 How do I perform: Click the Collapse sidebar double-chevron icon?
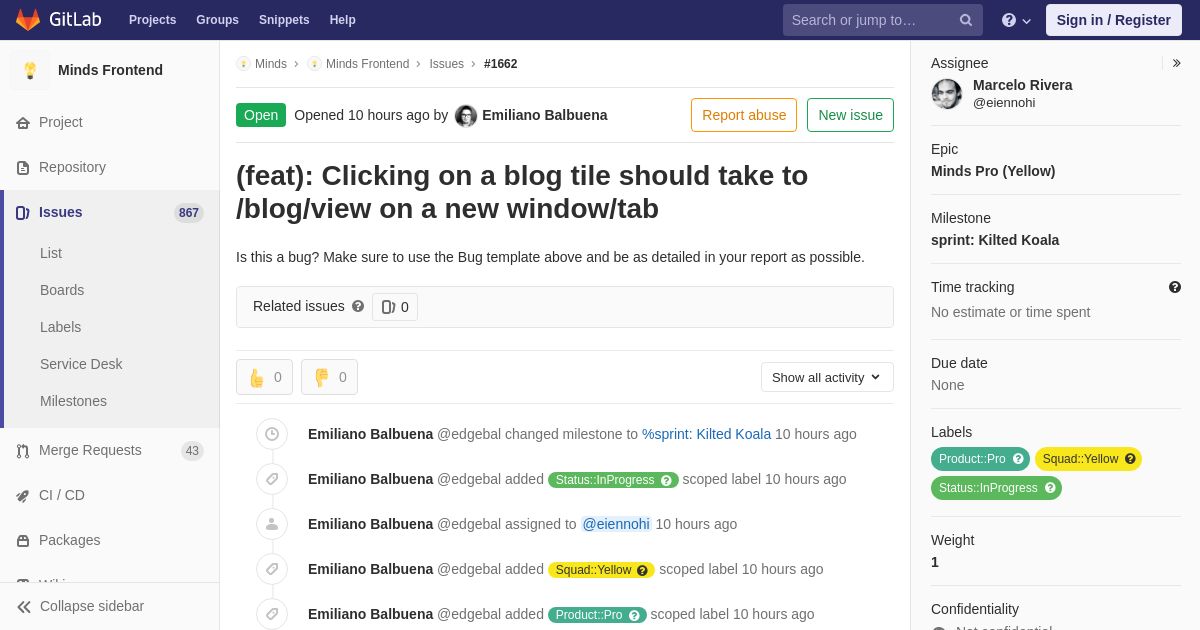coord(24,607)
